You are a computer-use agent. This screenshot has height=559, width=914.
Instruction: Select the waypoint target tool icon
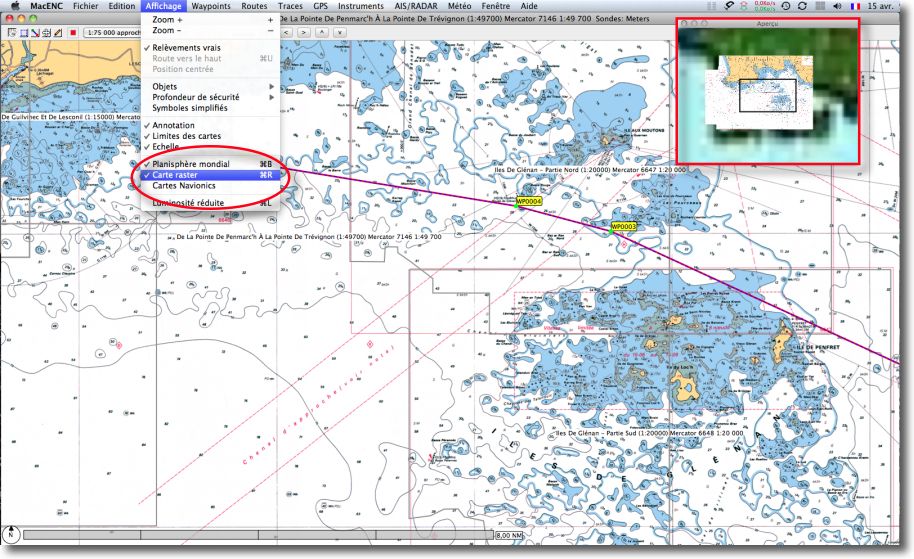pyautogui.click(x=47, y=33)
